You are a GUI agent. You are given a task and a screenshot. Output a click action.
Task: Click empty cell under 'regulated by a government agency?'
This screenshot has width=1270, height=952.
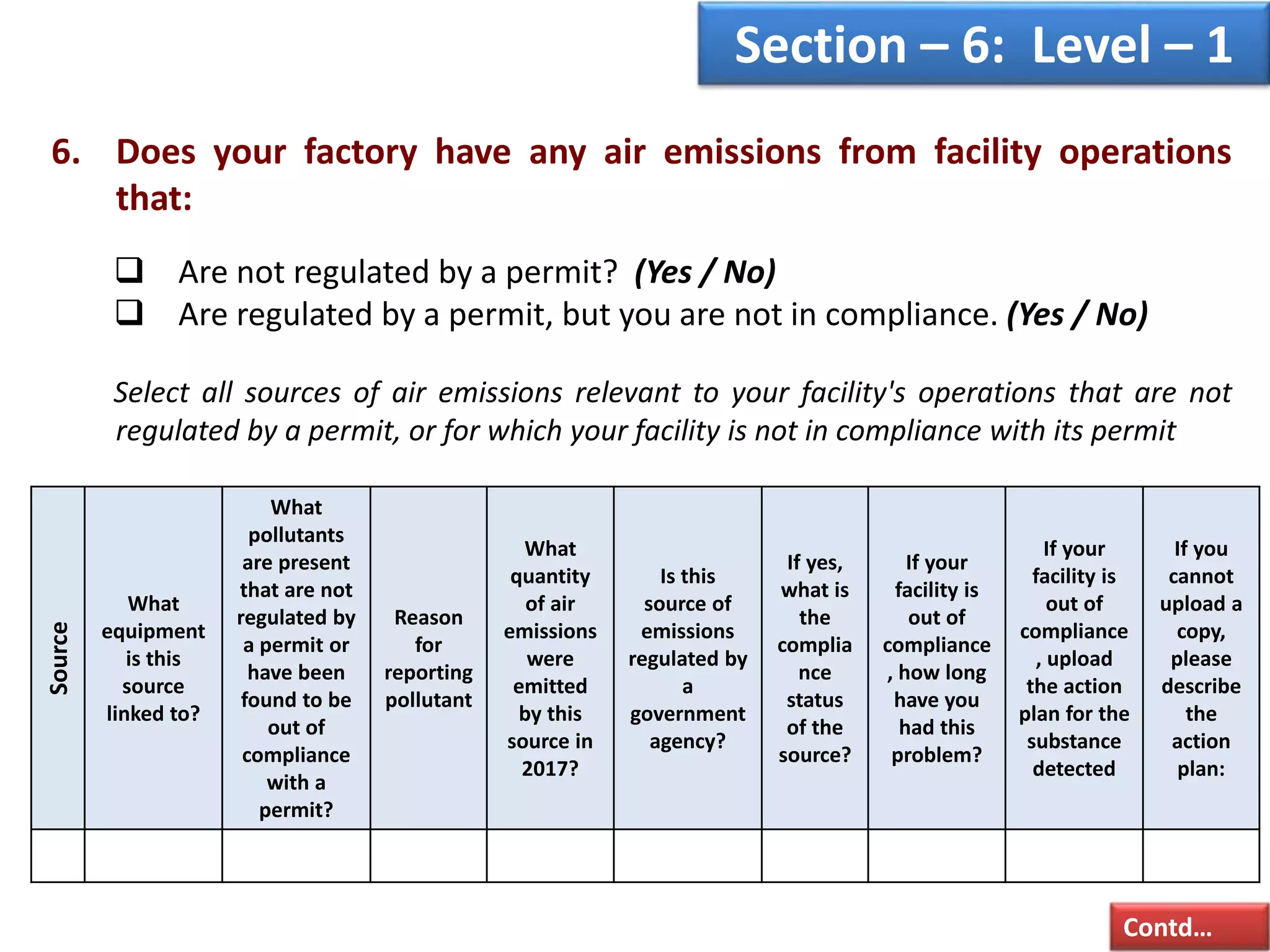tap(688, 856)
